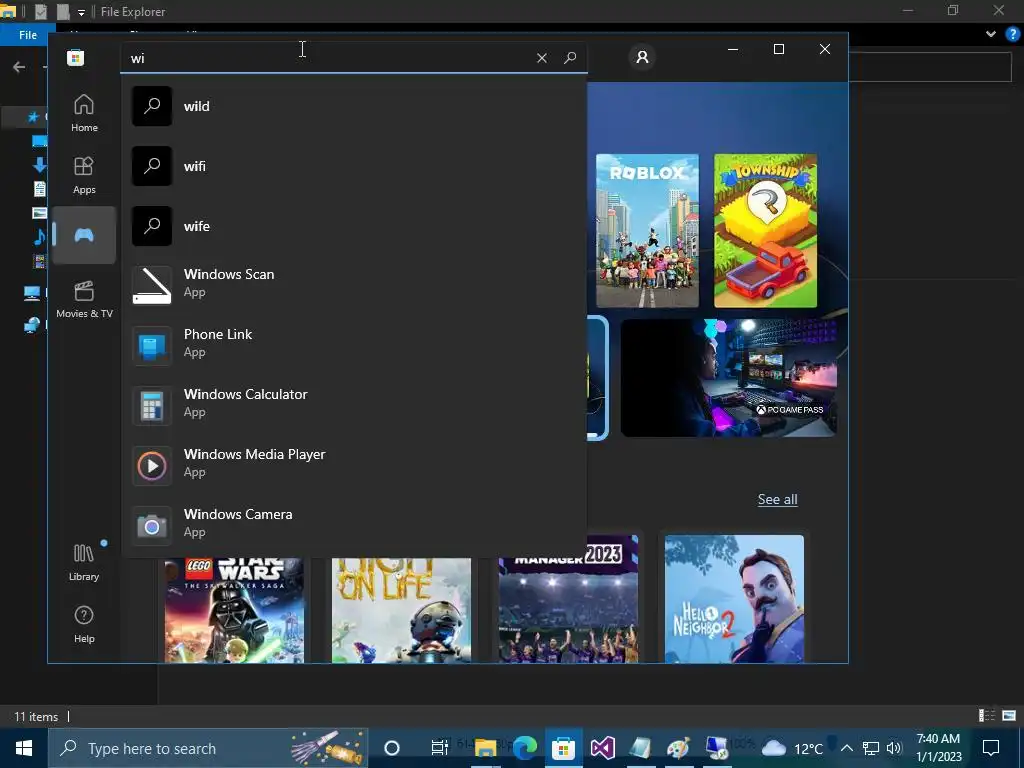Open the network status tray icon
Viewport: 1024px width, 768px height.
point(871,748)
